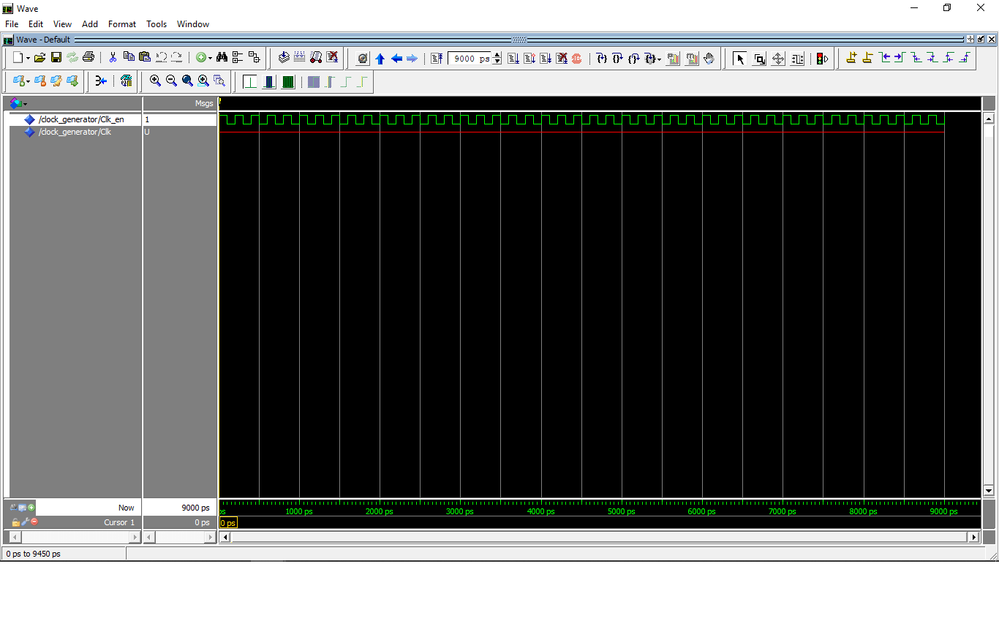Screen dimensions: 999x635
Task: Save the waveform with the floppy disk icon
Action: click(x=56, y=58)
